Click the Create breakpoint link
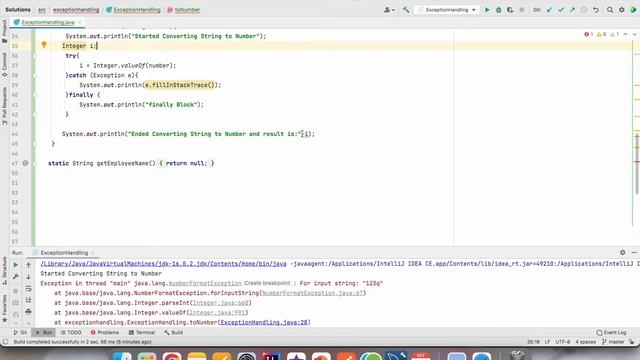Viewport: 640px width, 360px height. pyautogui.click(x=267, y=283)
